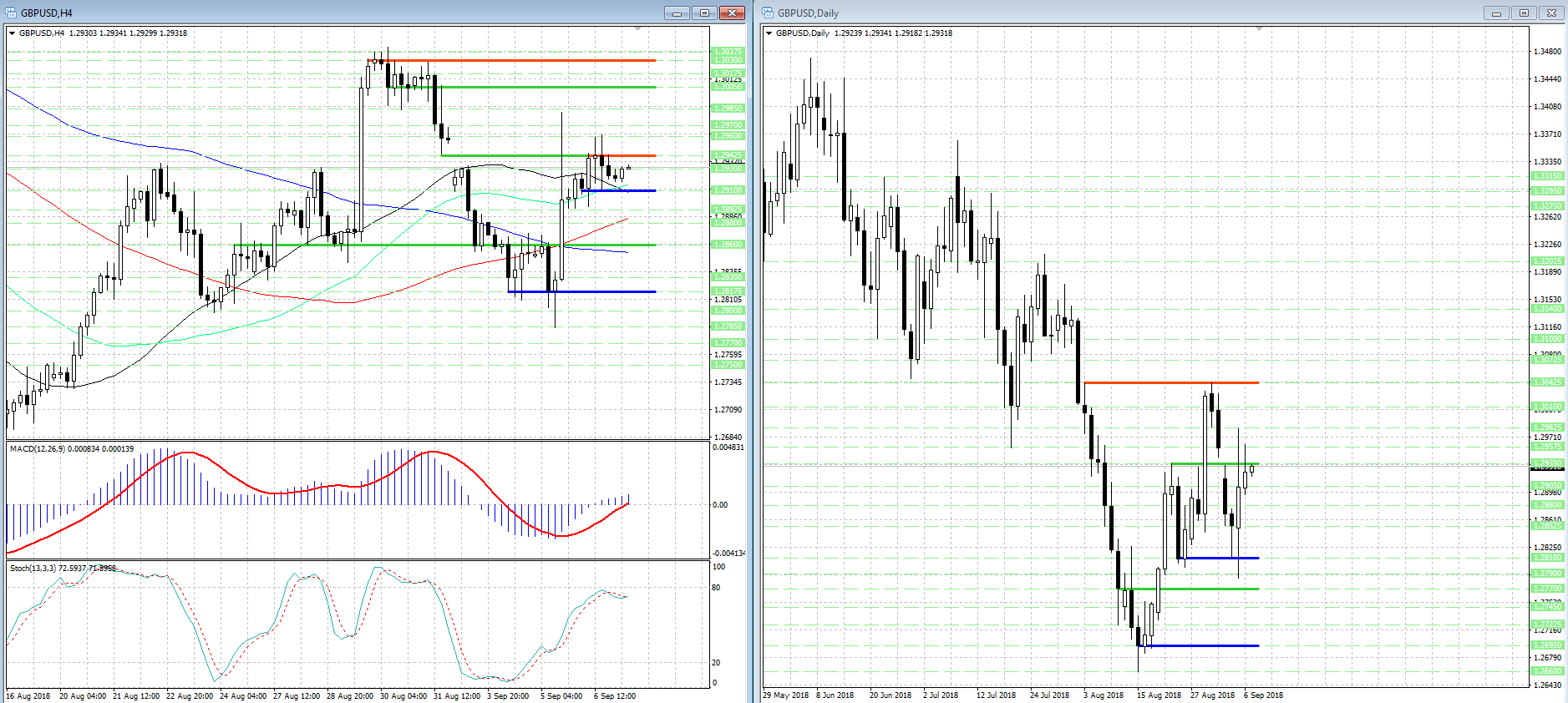Click the GBPUSD,Daily window chart icon
The image size is (1568, 703).
pyautogui.click(x=768, y=13)
